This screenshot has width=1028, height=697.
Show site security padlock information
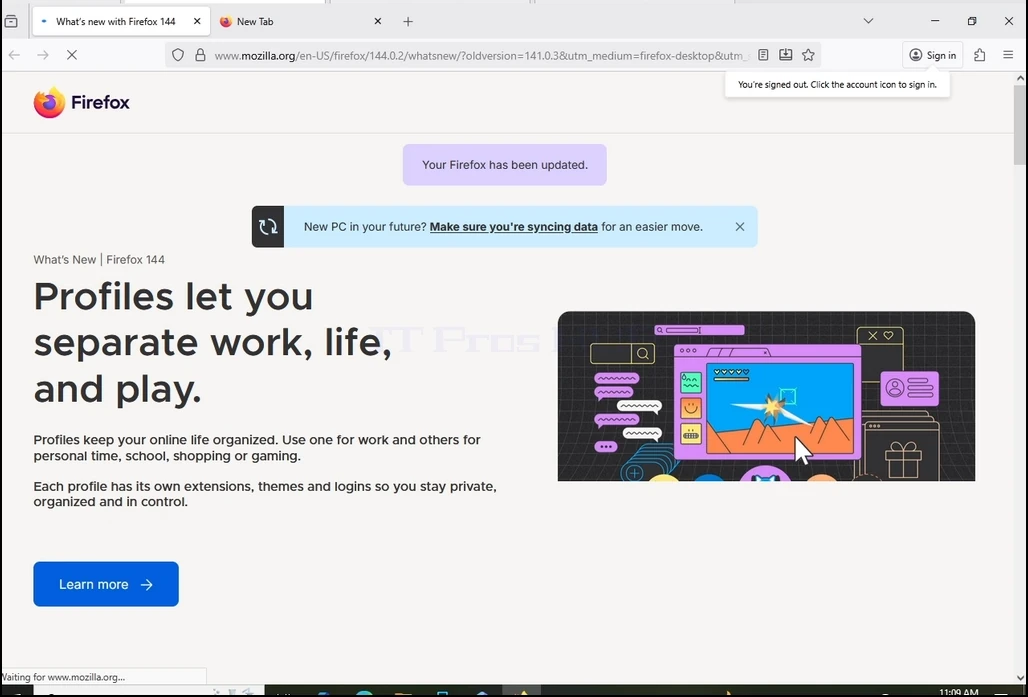click(x=201, y=56)
